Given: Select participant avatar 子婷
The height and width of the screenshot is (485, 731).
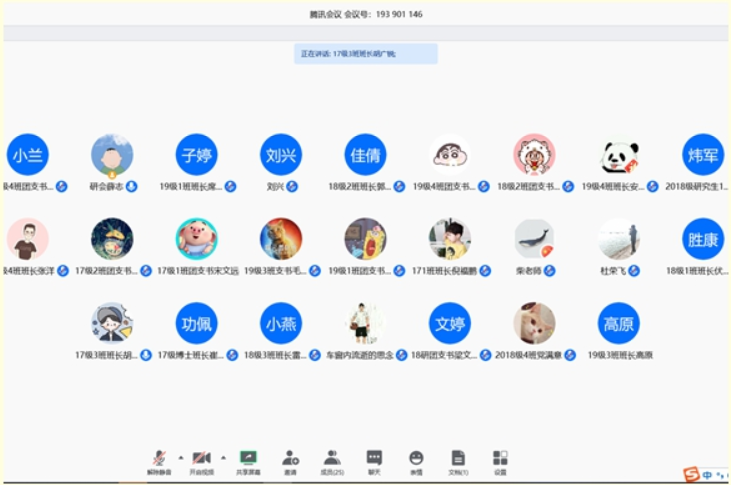Looking at the screenshot, I should pos(196,155).
